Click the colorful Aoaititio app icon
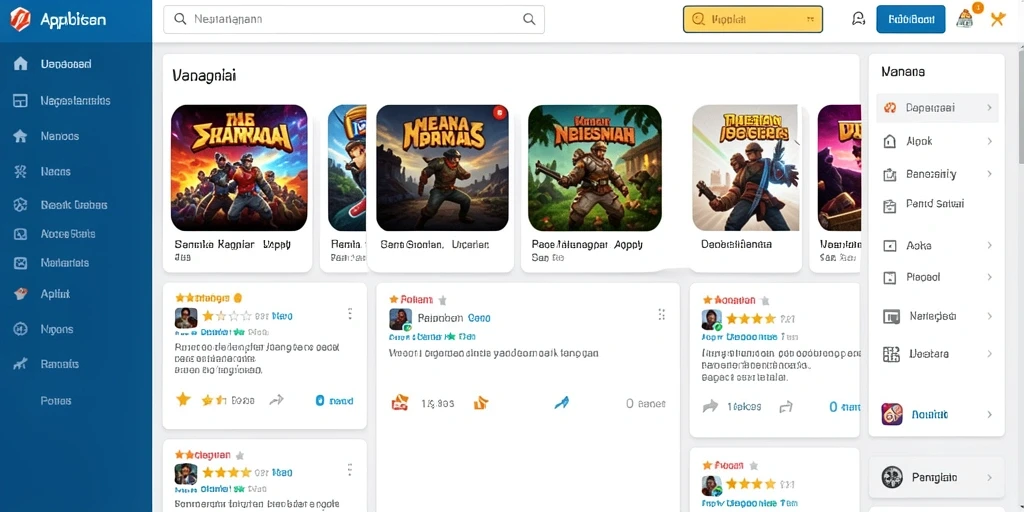The height and width of the screenshot is (512, 1024). coord(892,414)
